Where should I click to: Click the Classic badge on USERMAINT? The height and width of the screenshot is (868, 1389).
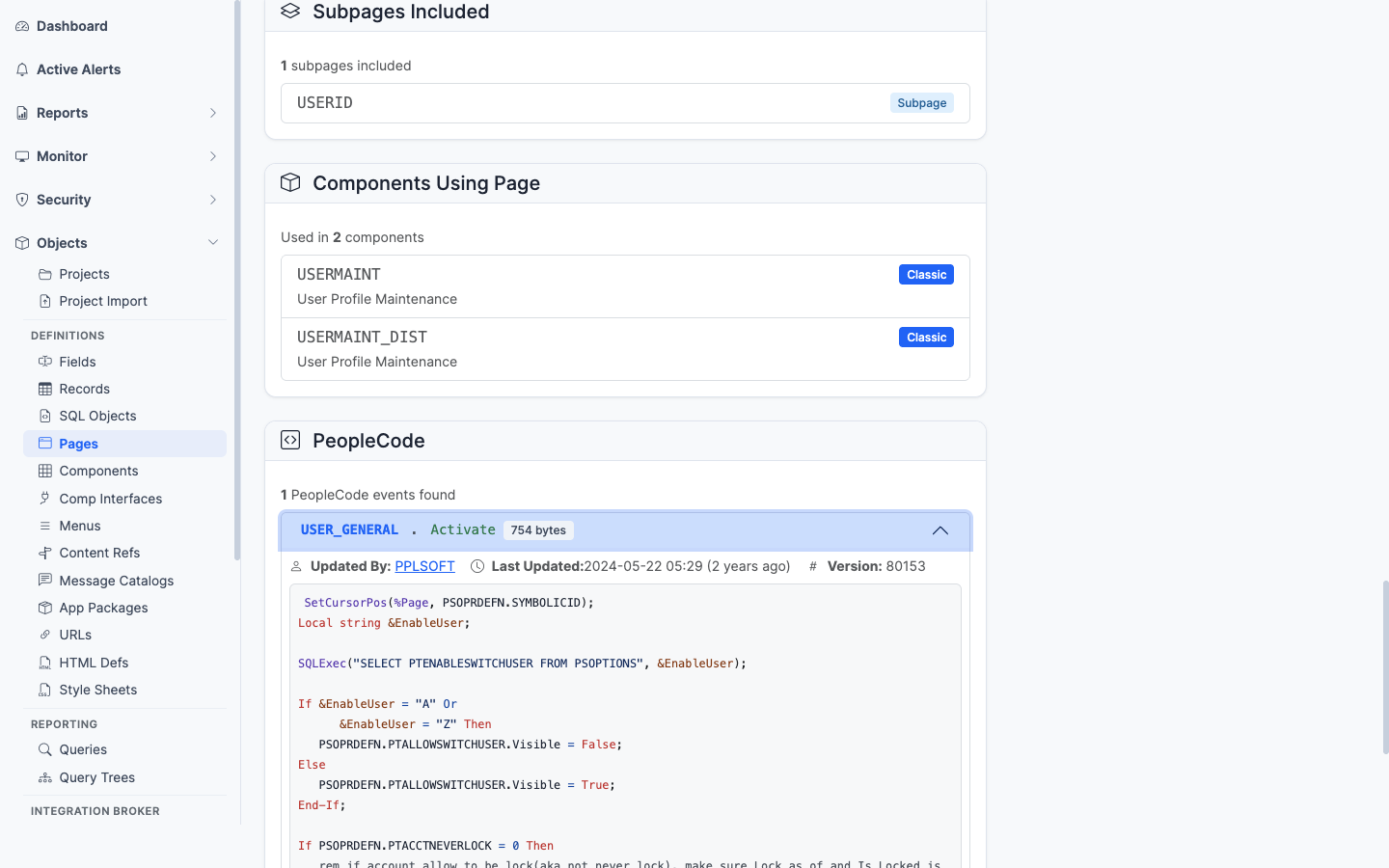point(926,275)
